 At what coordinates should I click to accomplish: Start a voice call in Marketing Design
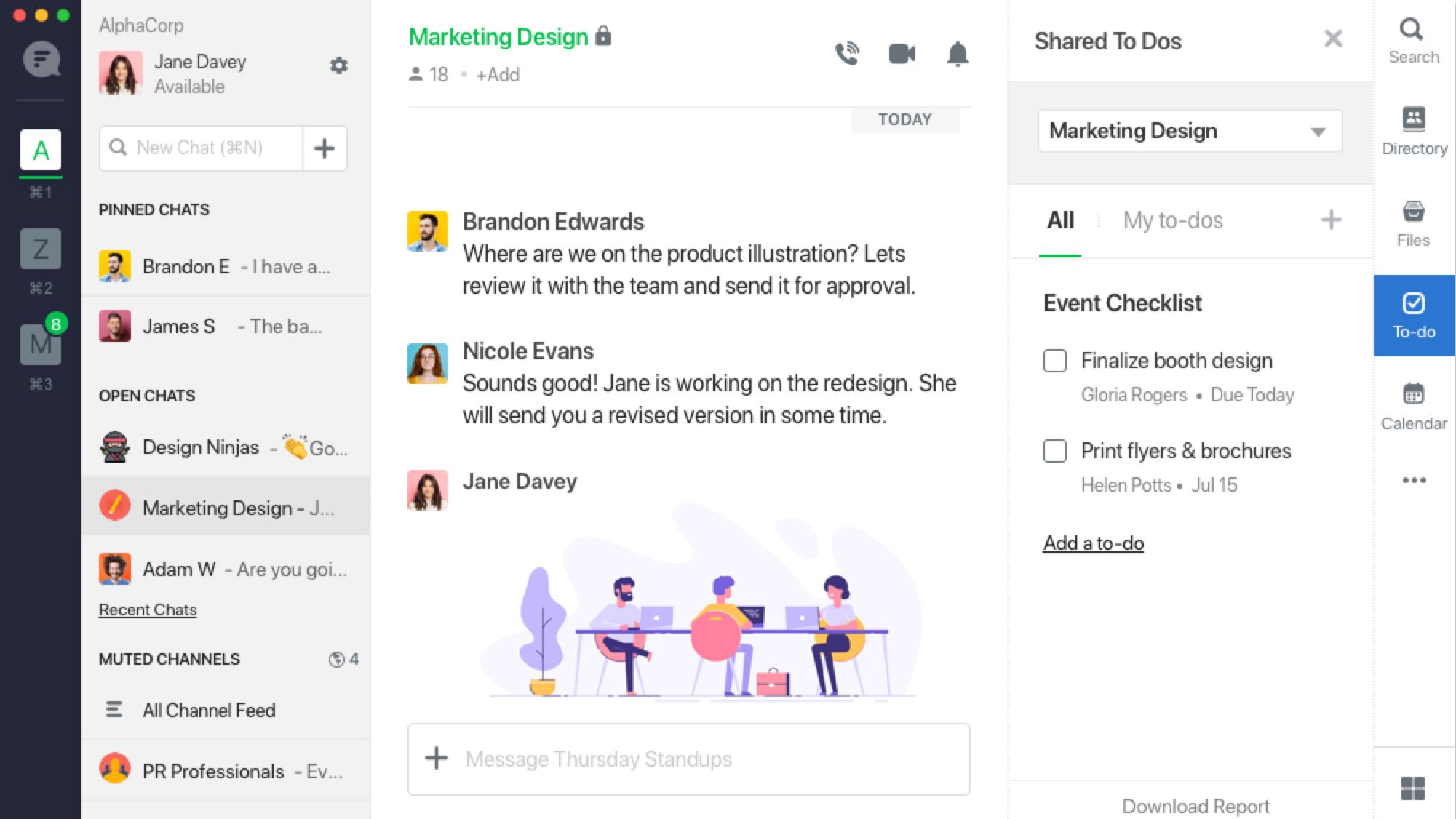coord(847,54)
